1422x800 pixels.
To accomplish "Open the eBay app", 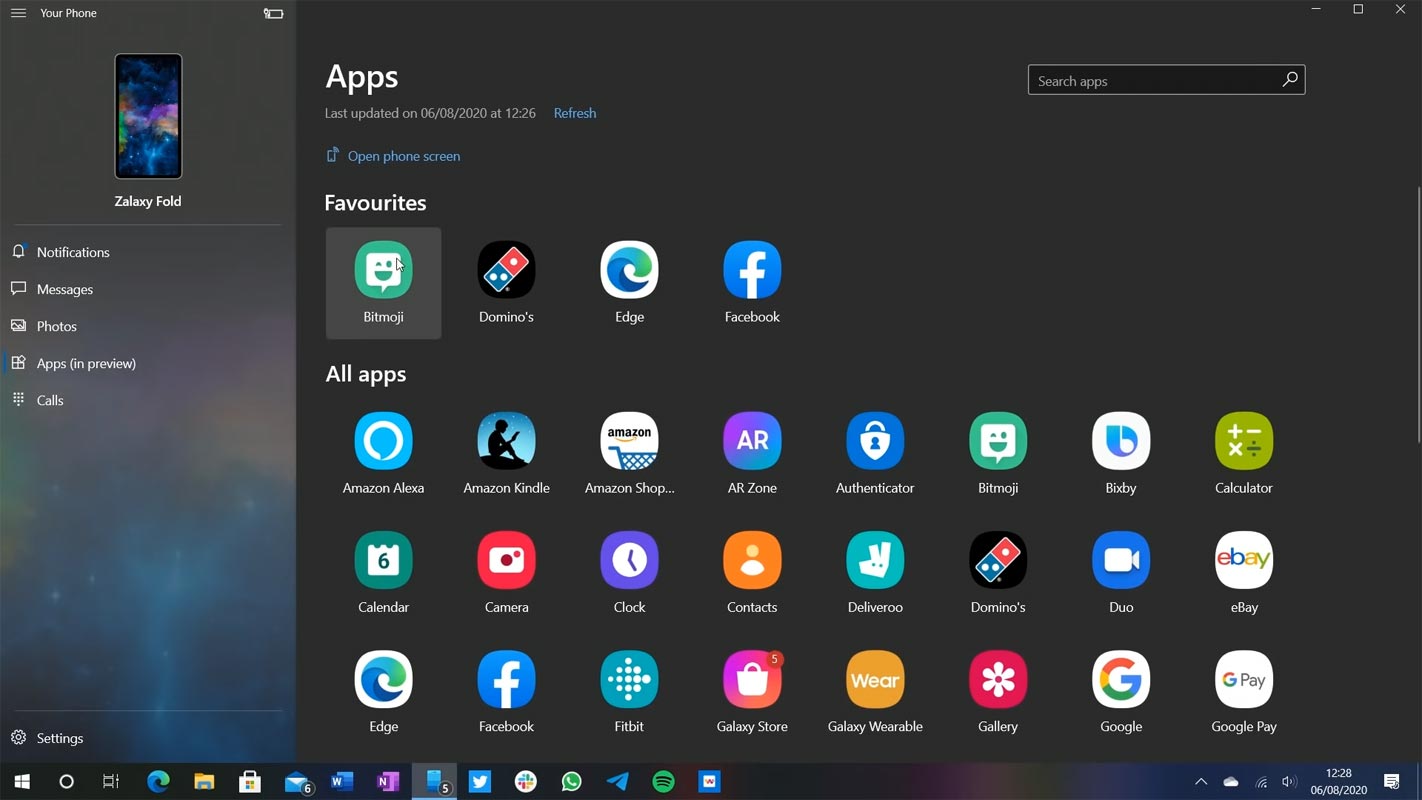I will click(1244, 572).
